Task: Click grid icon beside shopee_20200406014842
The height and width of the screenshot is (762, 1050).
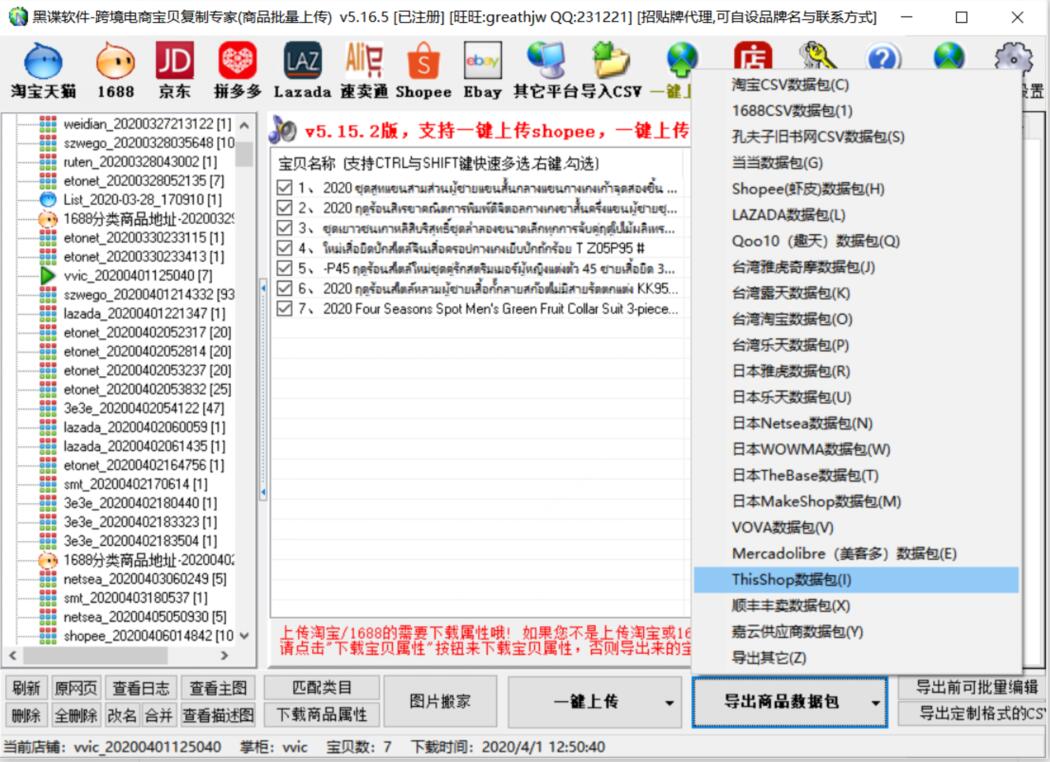Action: pos(48,635)
